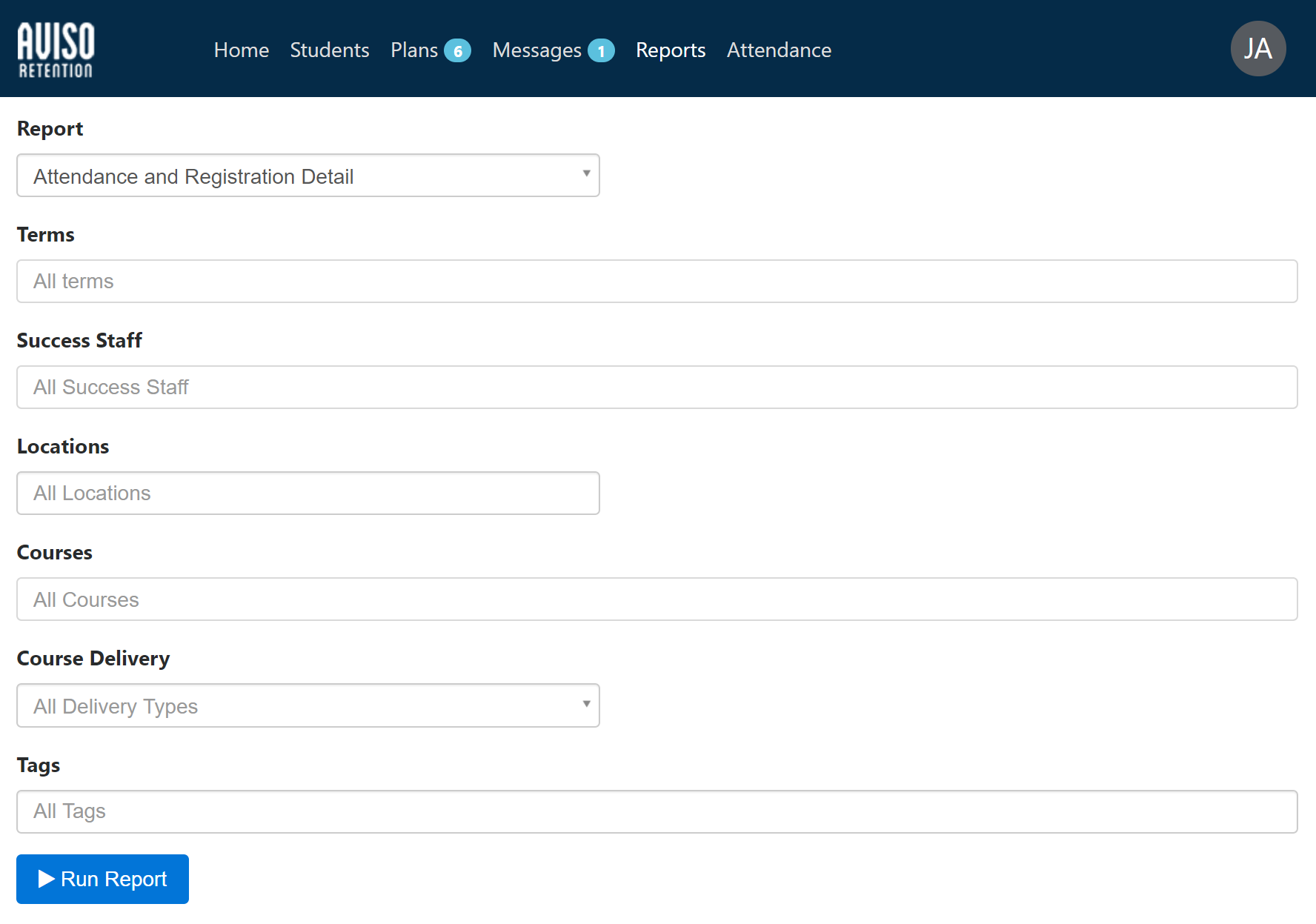Select the All Success Staff field
The height and width of the screenshot is (924, 1316).
(x=657, y=387)
